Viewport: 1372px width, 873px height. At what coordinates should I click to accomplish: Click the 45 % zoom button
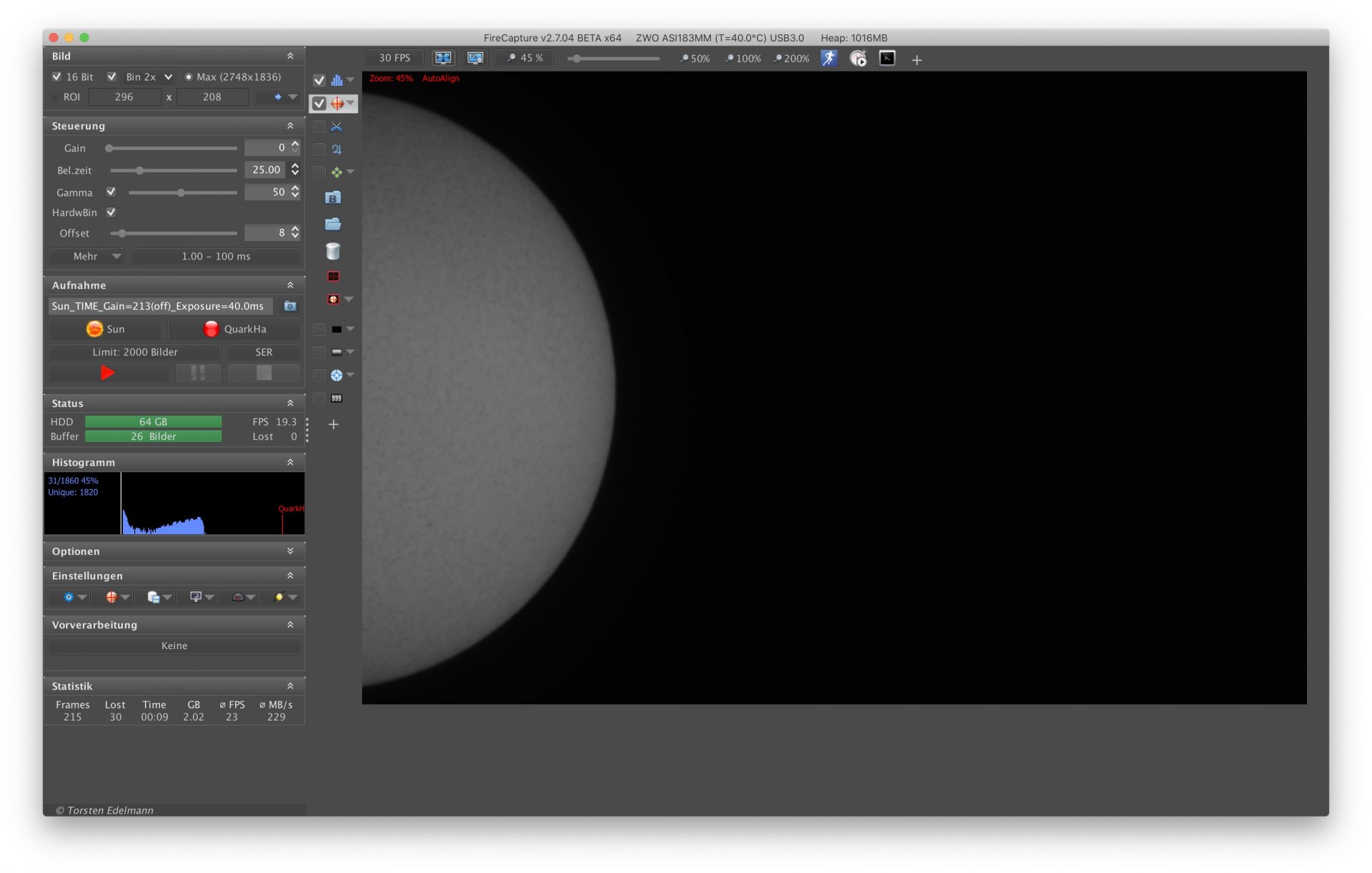[525, 58]
